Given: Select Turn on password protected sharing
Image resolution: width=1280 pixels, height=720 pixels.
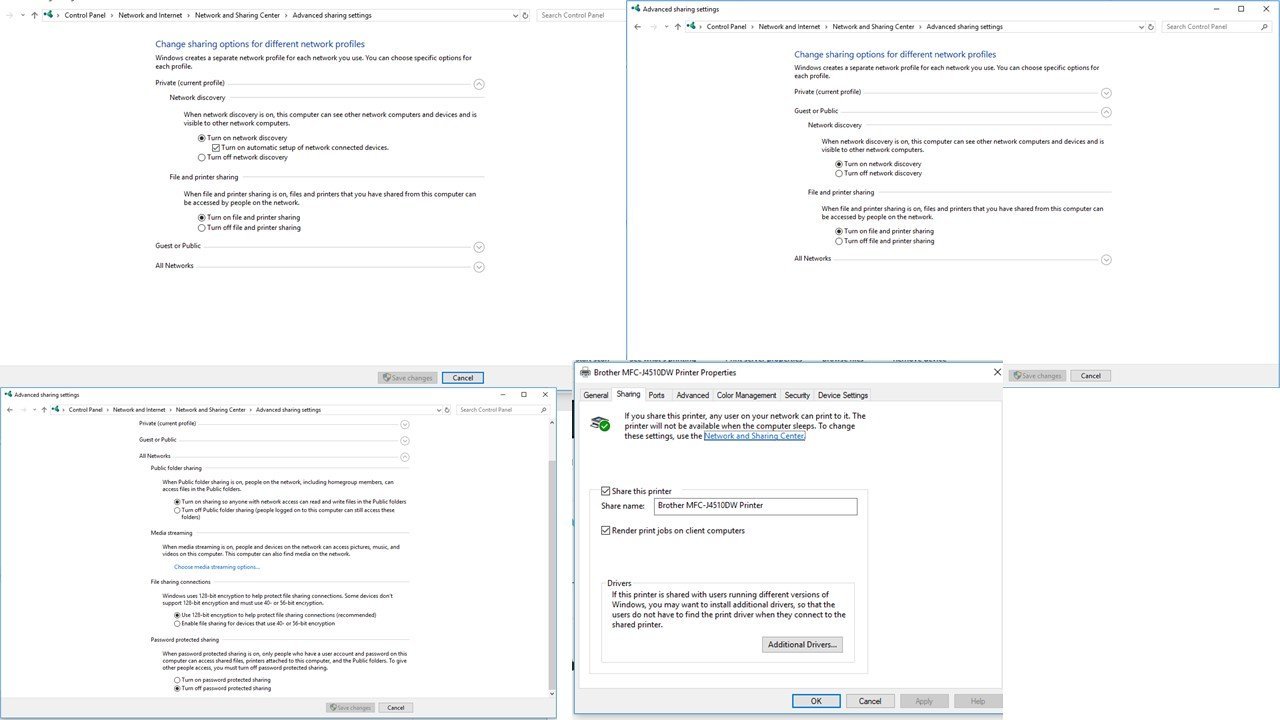Looking at the screenshot, I should [x=178, y=680].
